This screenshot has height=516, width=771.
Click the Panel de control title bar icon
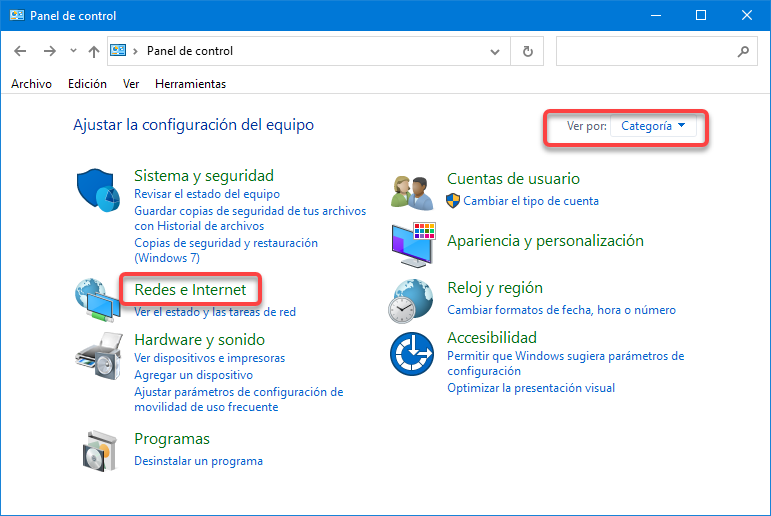[x=17, y=15]
